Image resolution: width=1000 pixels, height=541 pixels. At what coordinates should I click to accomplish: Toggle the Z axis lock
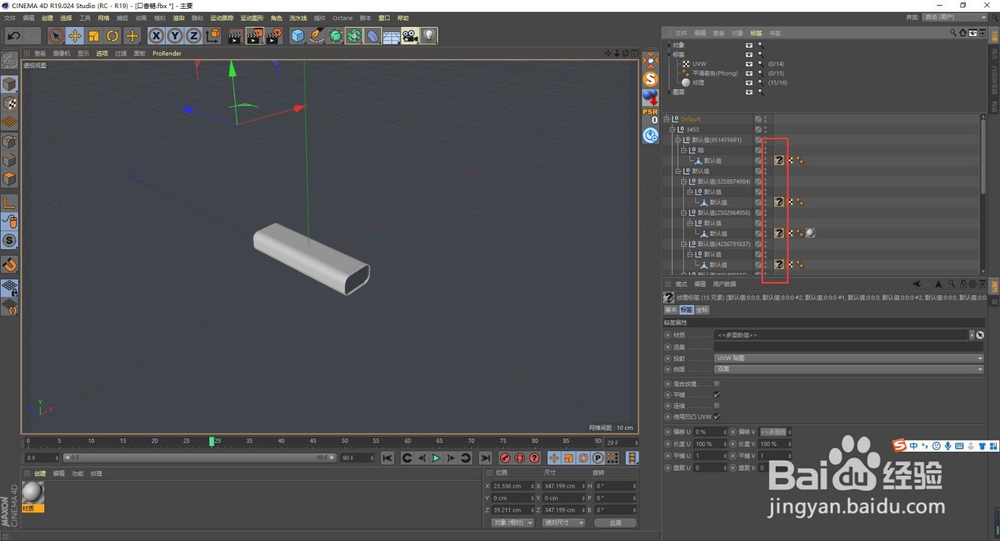193,36
